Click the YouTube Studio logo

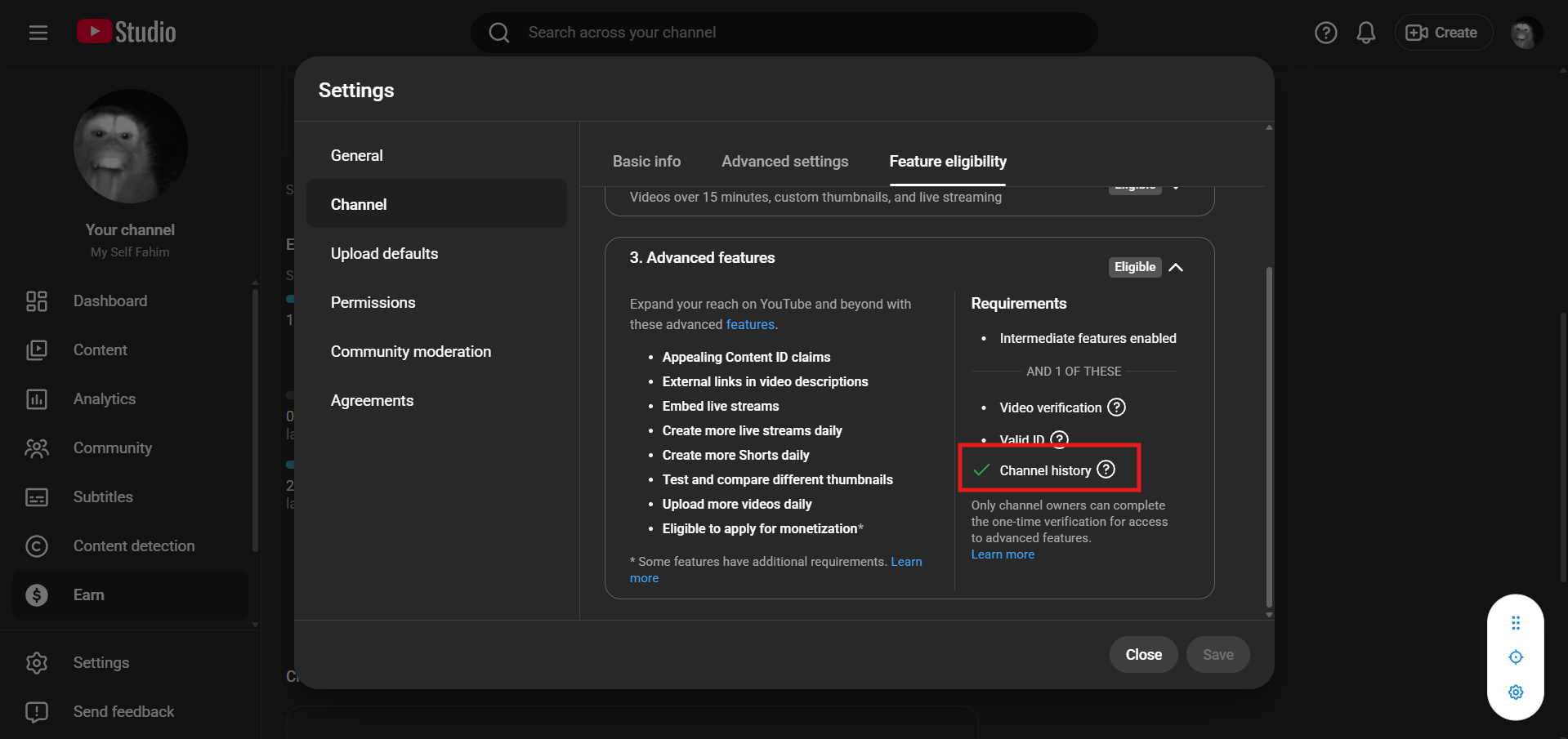click(x=127, y=32)
